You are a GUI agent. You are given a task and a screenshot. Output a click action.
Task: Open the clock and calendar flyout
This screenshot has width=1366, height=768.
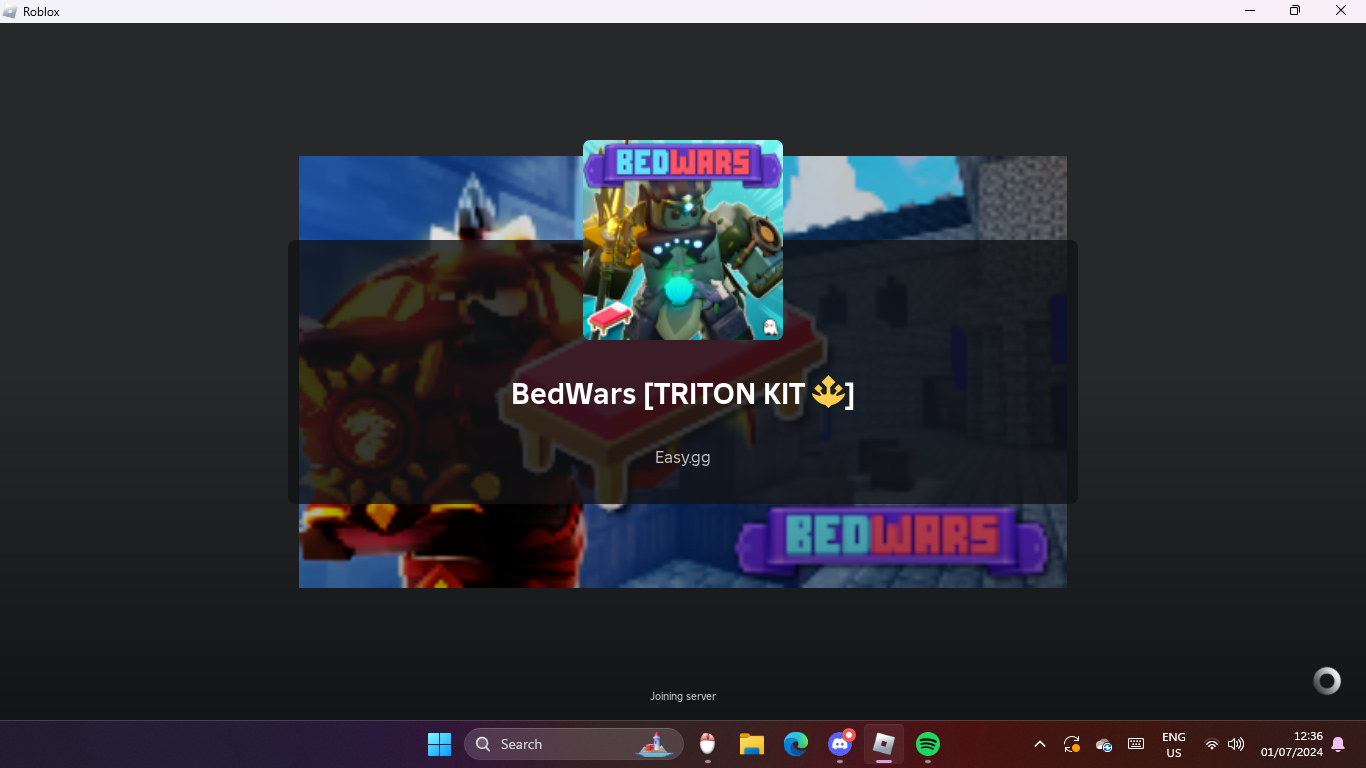coord(1292,744)
